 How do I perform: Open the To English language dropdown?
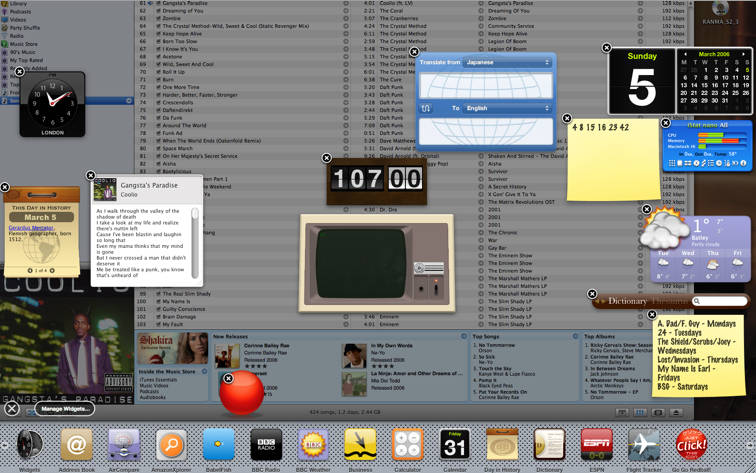click(506, 108)
